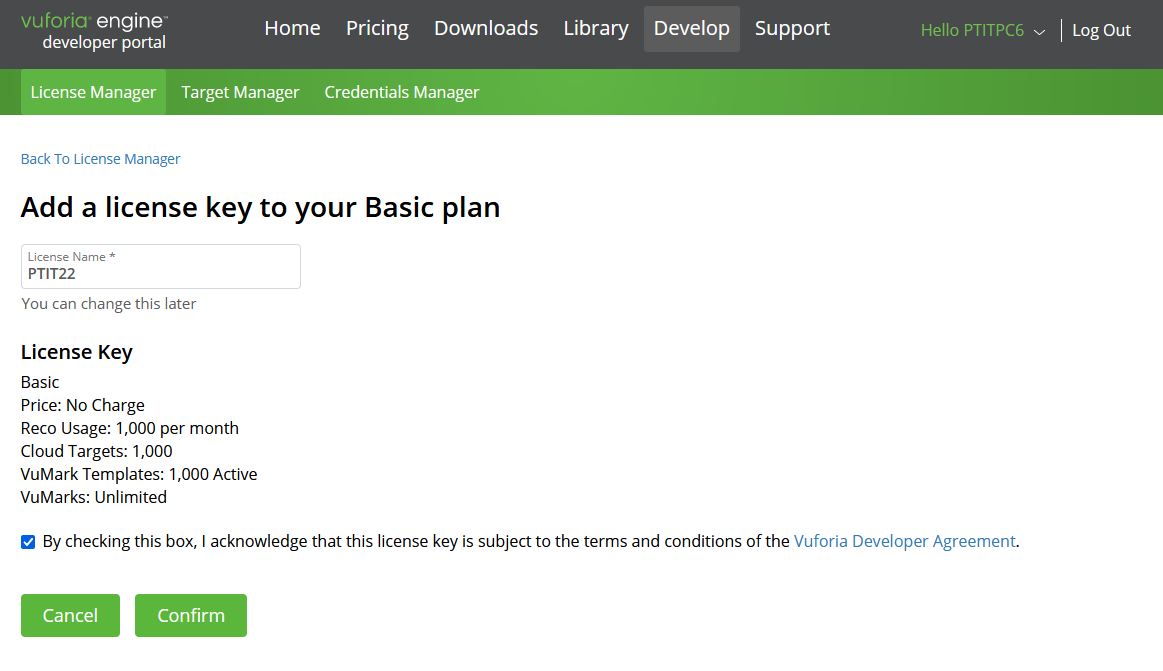Uncheck the developer agreement acknowledgment checkbox
Viewport: 1163px width, 671px height.
(28, 542)
